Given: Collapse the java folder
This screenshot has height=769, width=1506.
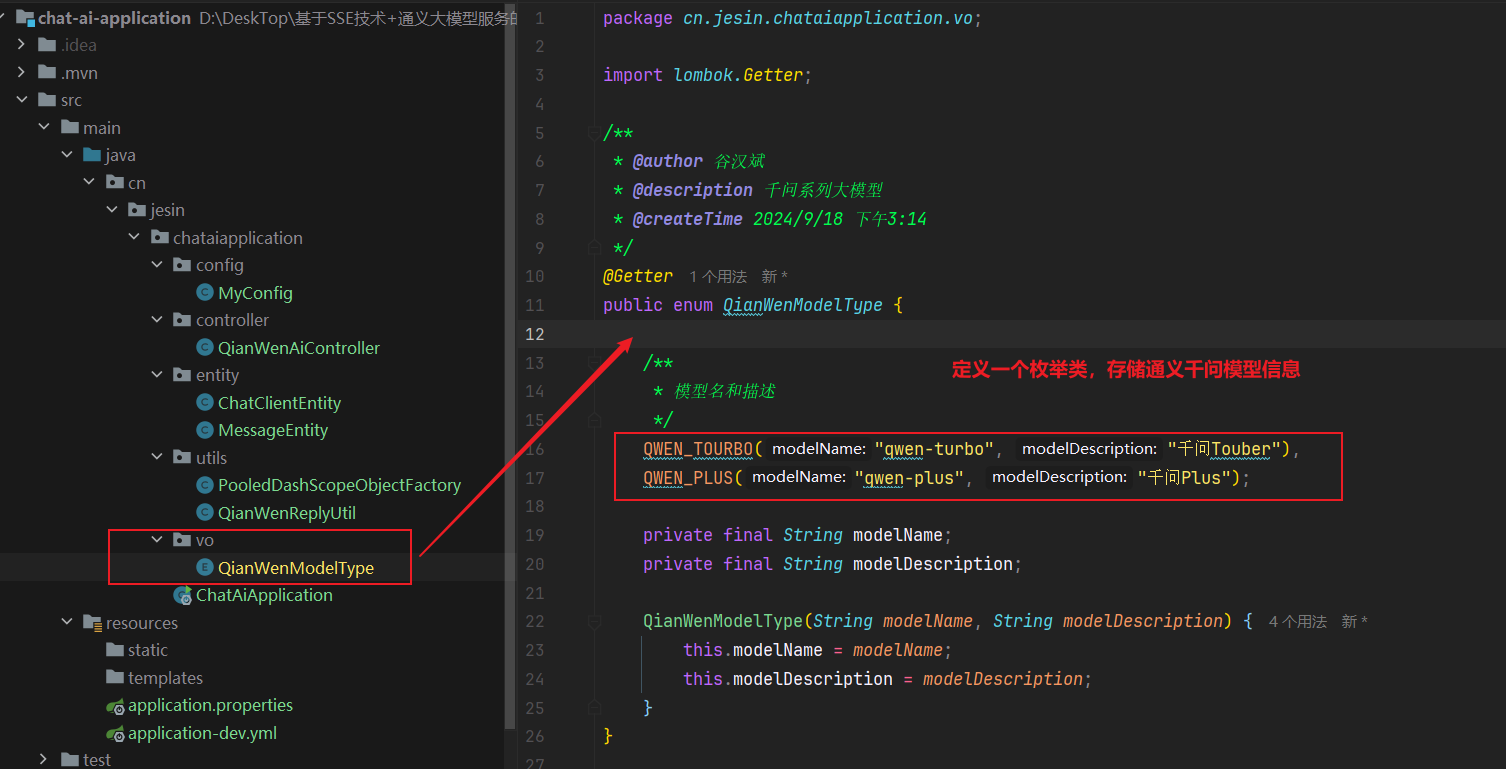Looking at the screenshot, I should [66, 155].
